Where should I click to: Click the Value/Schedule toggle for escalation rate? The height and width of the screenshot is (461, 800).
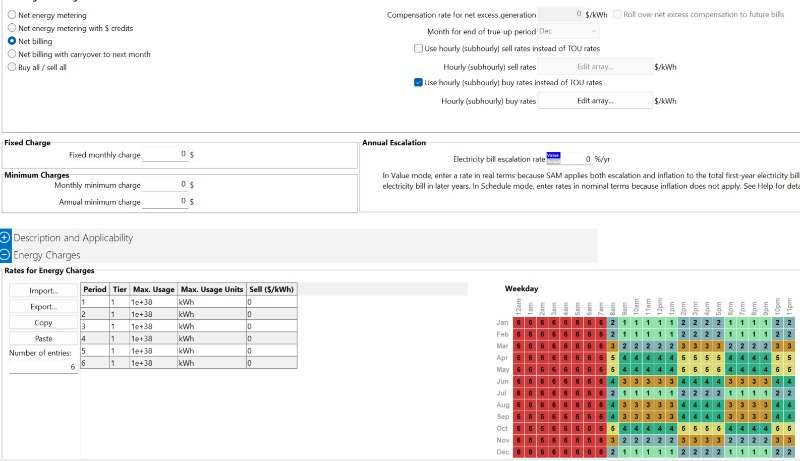[553, 156]
